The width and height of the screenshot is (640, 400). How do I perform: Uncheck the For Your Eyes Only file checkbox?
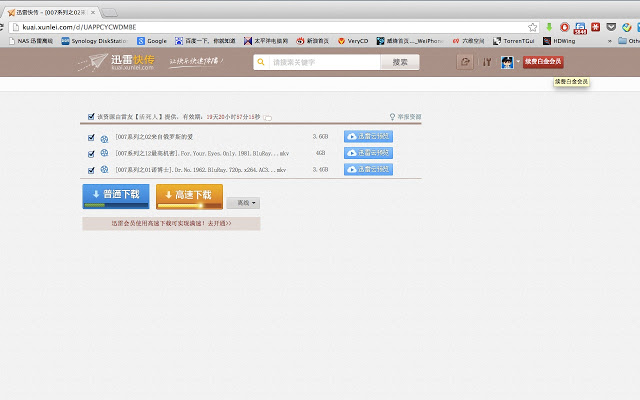91,154
